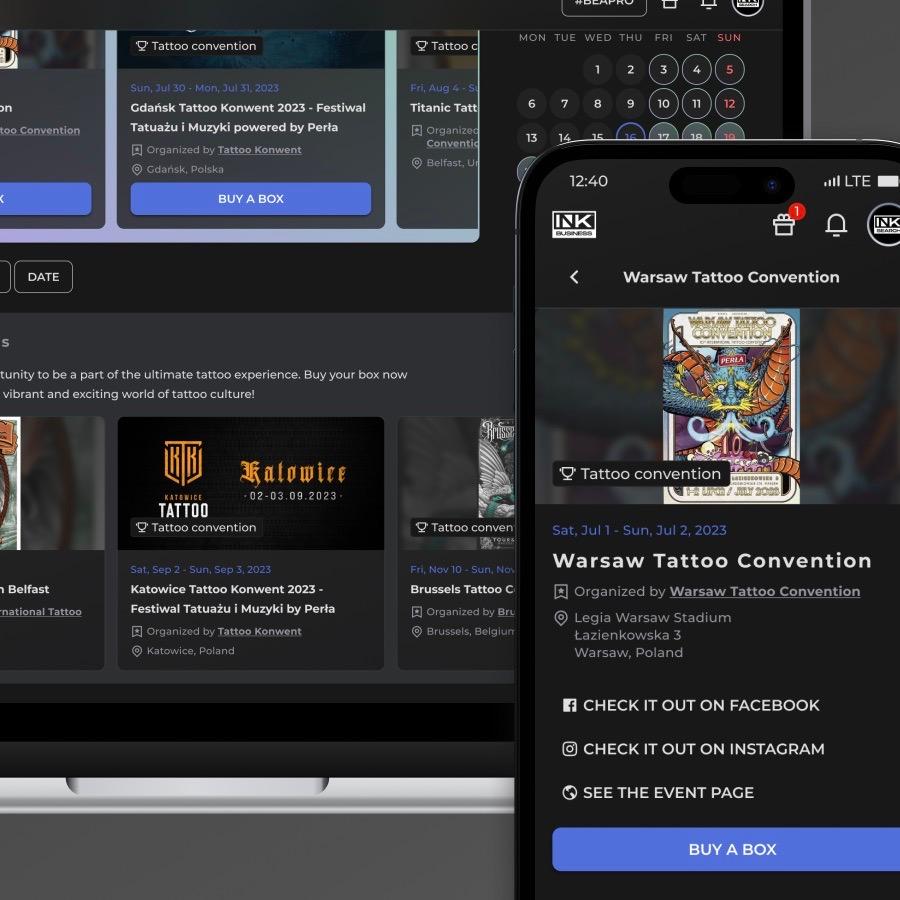The image size is (900, 900).
Task: Tap the Tattoo convention tag on the phone
Action: tap(641, 474)
